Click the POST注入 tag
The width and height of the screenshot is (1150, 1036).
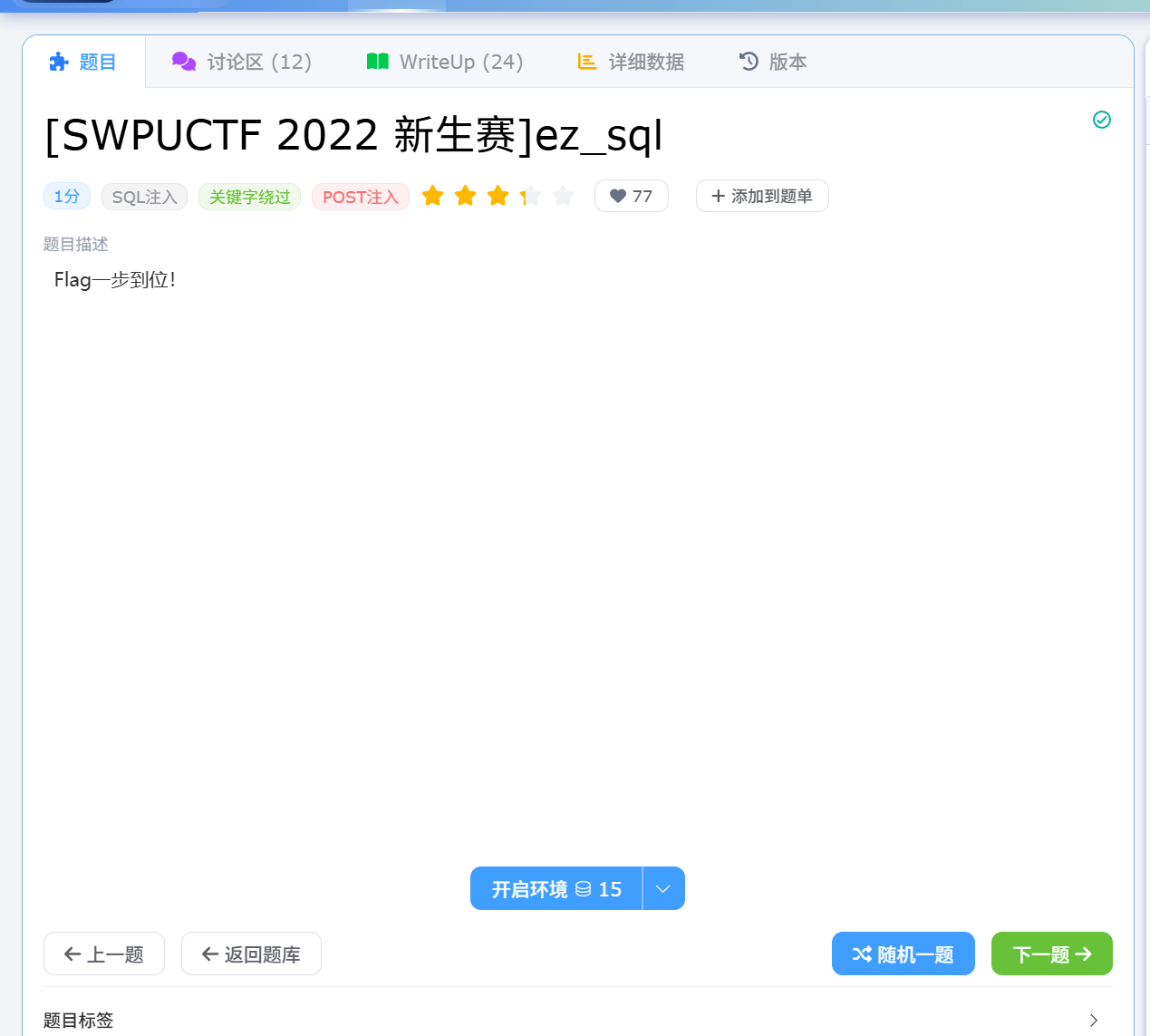pyautogui.click(x=360, y=197)
